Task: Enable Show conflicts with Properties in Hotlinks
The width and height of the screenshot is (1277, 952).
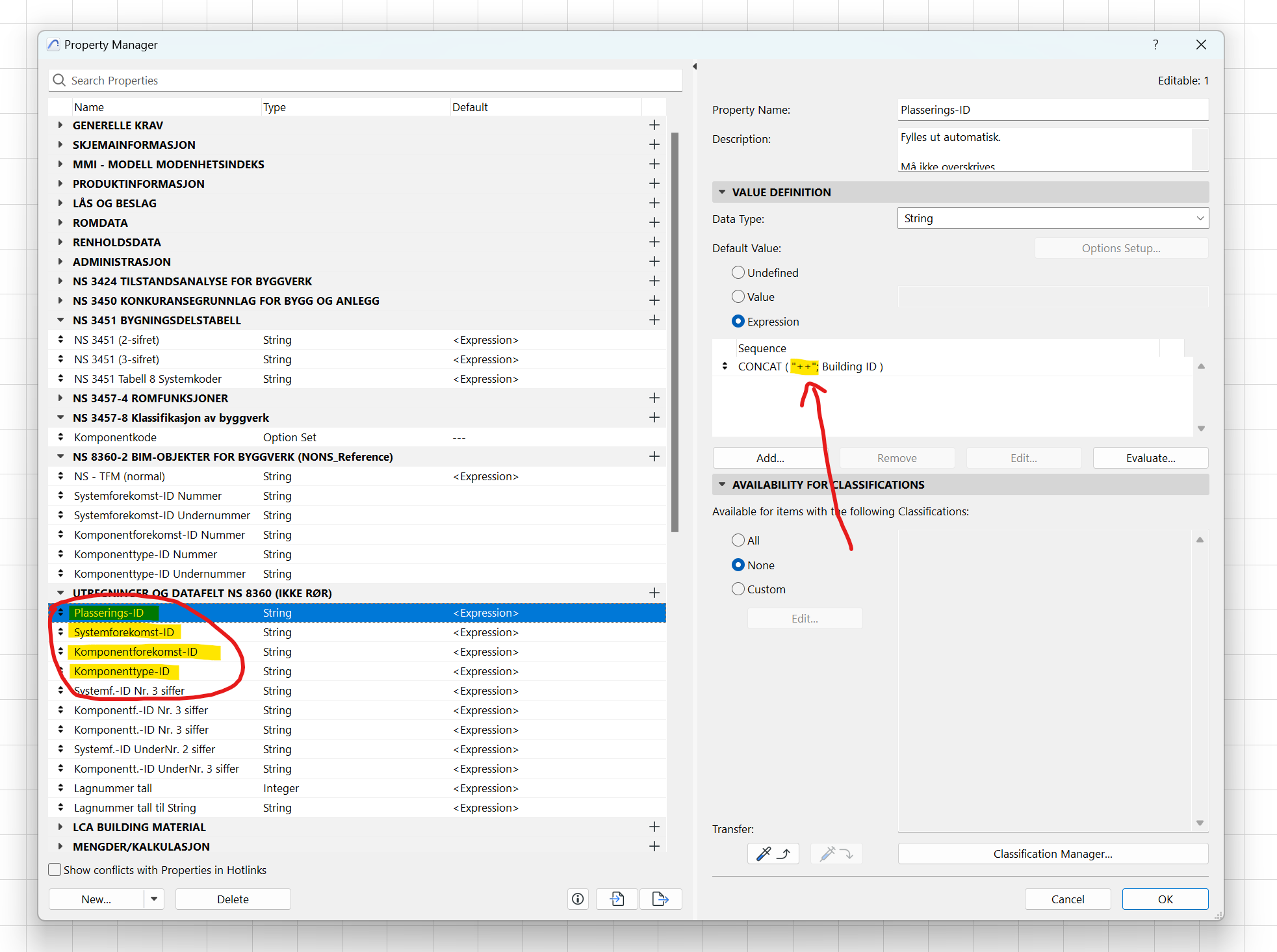Action: point(55,869)
